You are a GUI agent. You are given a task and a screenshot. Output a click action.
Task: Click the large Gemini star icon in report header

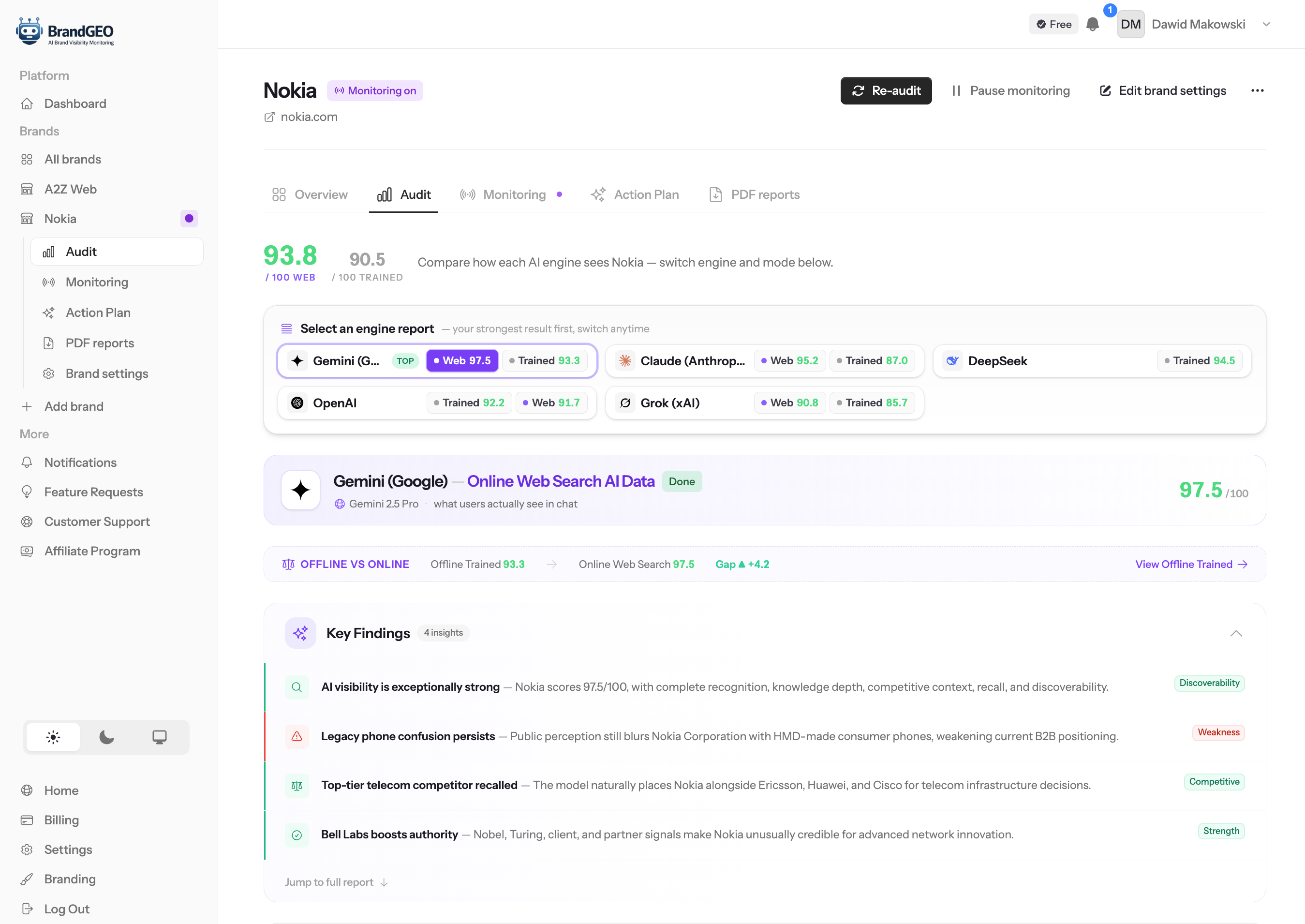[x=300, y=490]
